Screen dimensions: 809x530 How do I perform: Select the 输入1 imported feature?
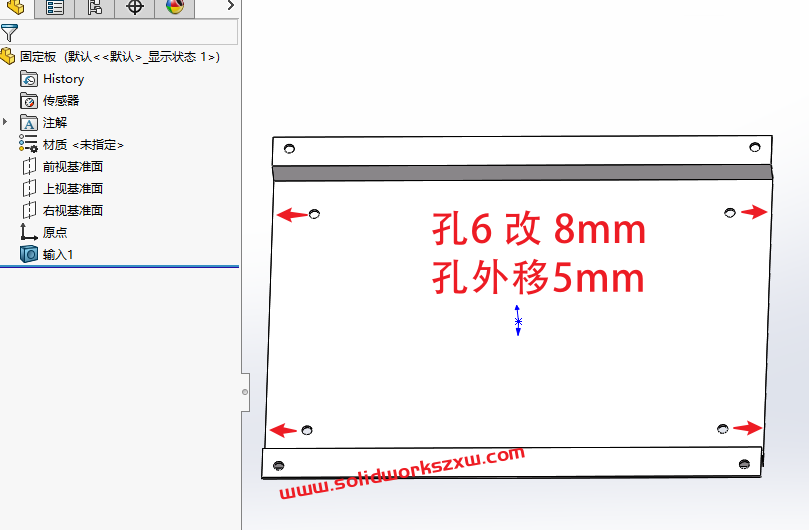(x=57, y=255)
